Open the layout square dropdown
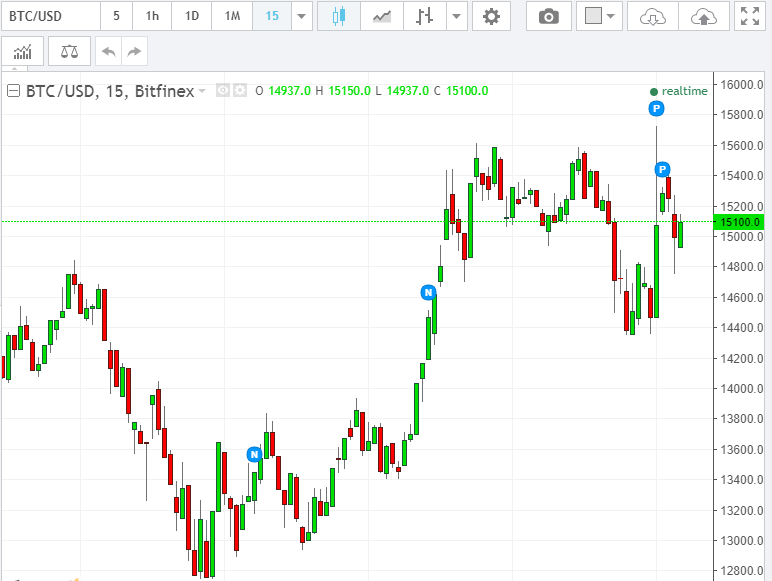 [x=599, y=16]
